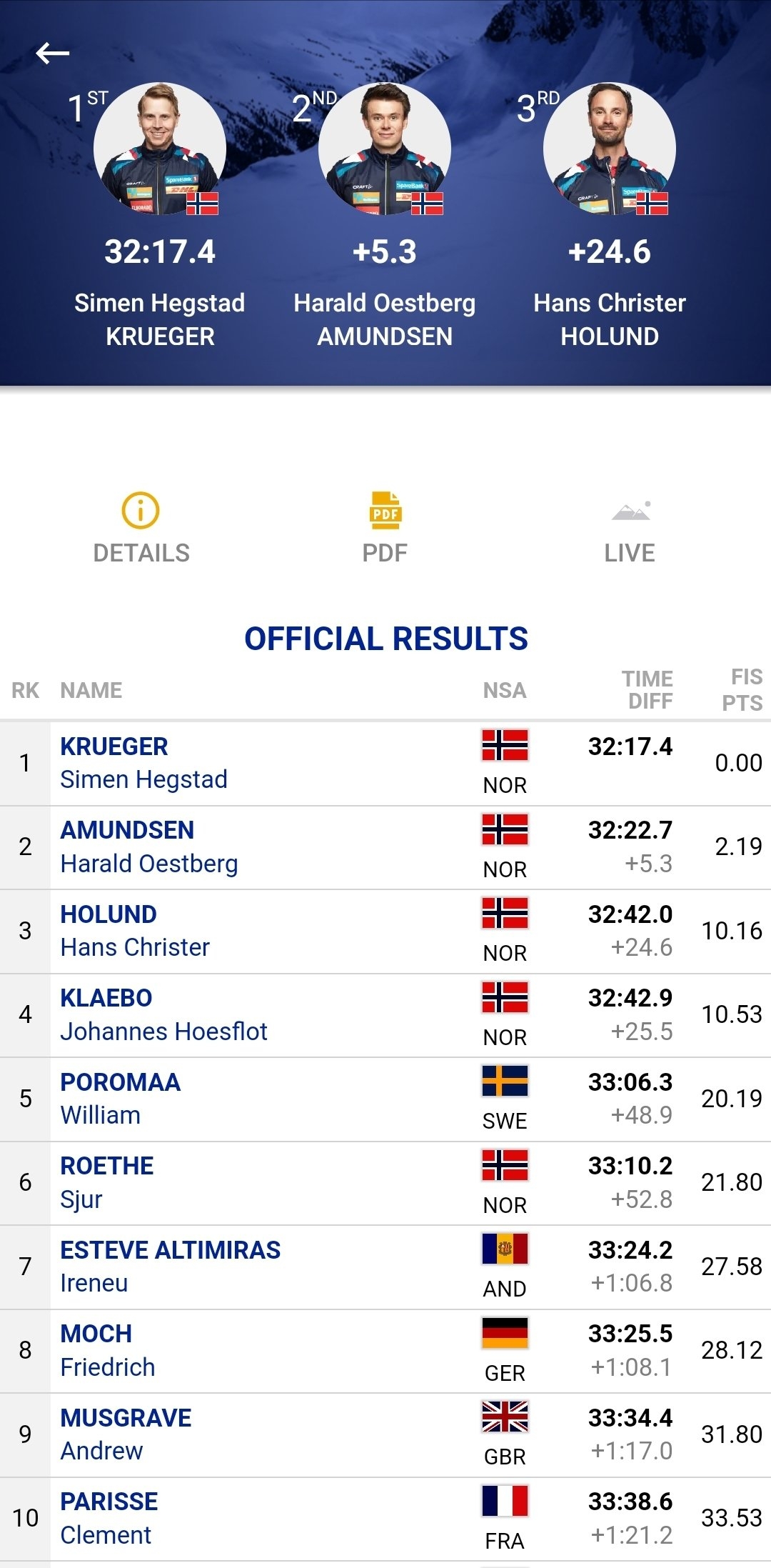Click the Swedish flag for Poromaa
Image resolution: width=771 pixels, height=1568 pixels.
[x=505, y=1081]
